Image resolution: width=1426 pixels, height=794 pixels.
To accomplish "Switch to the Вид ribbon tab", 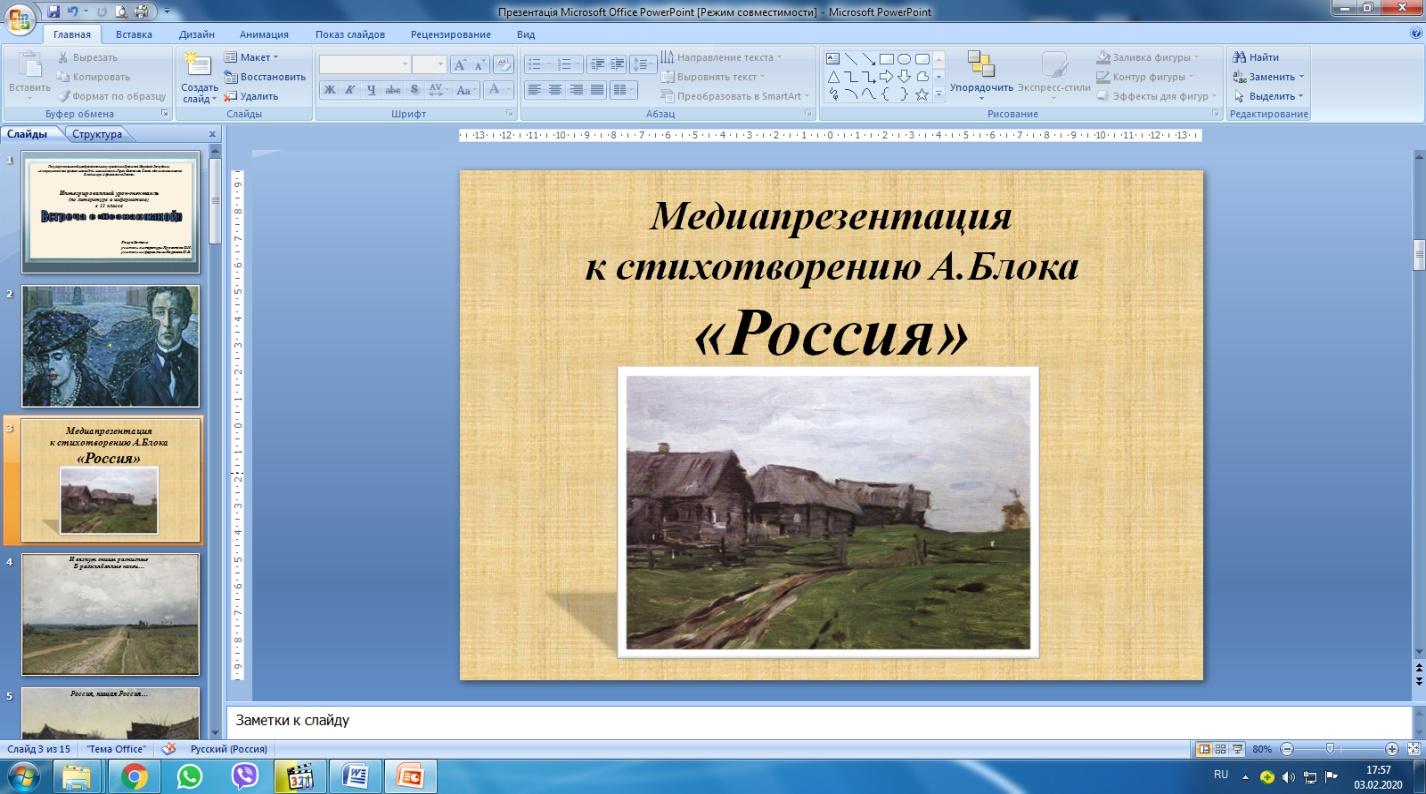I will point(526,34).
